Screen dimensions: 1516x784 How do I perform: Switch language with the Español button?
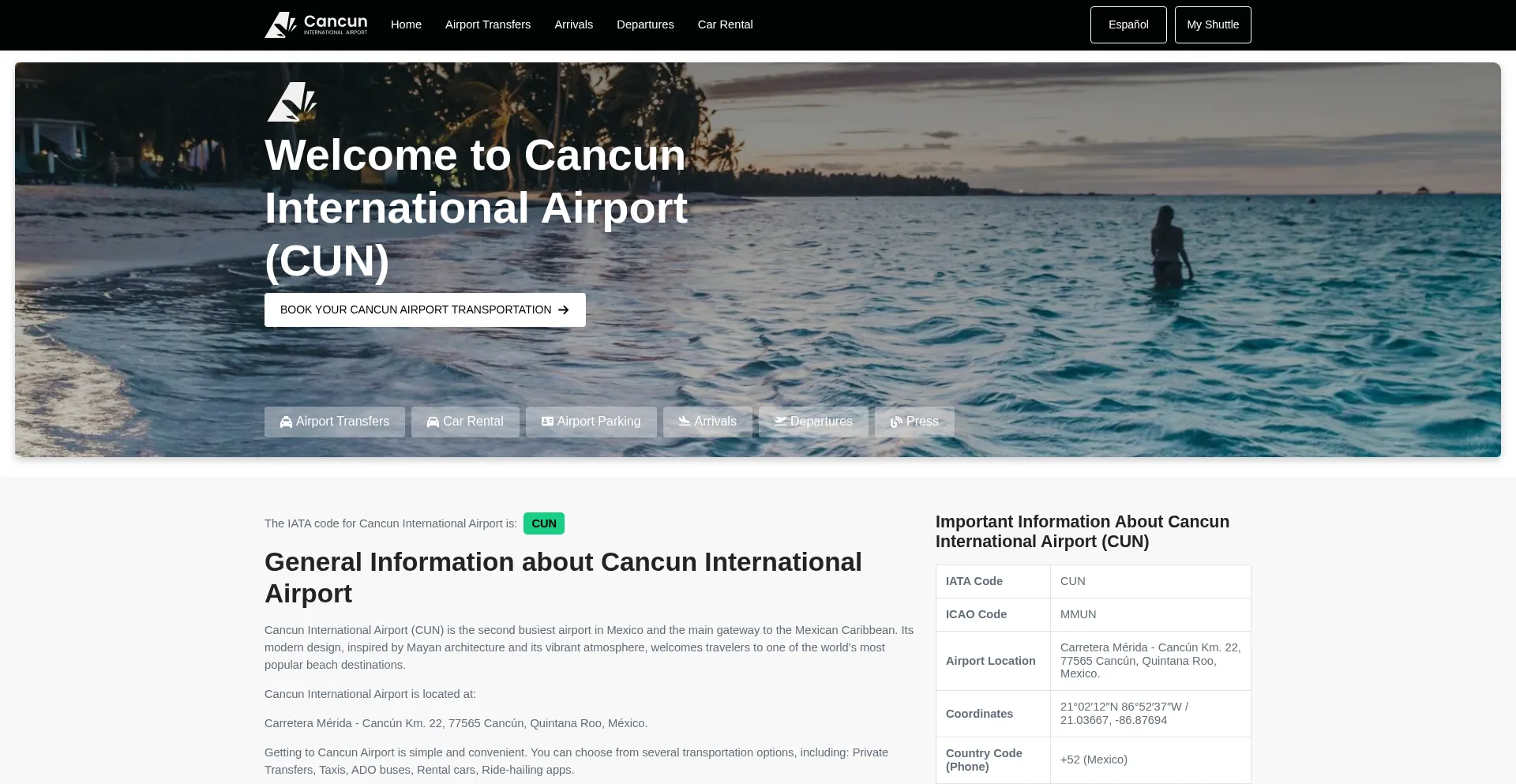click(x=1128, y=24)
